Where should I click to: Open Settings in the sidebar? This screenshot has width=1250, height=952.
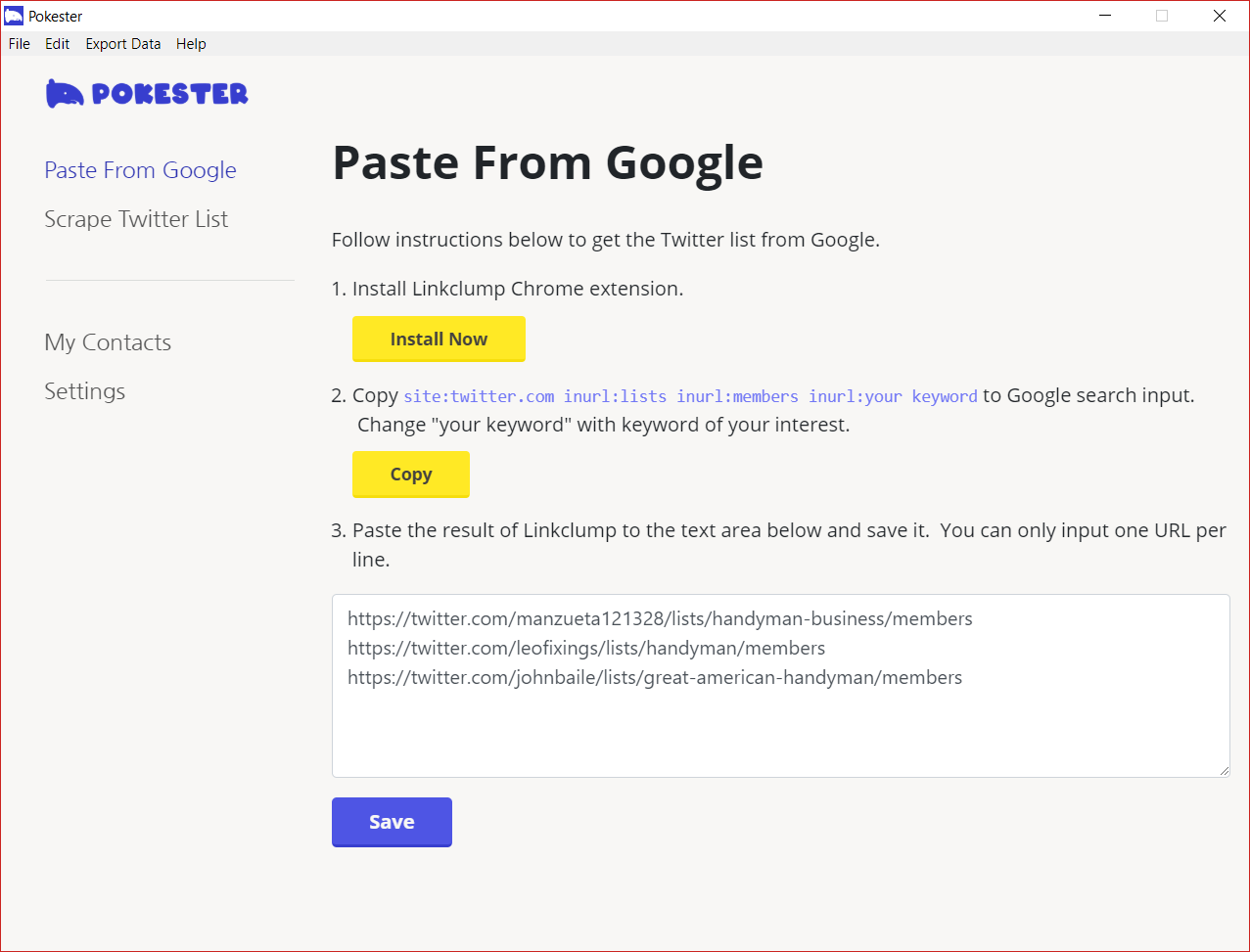[x=85, y=391]
